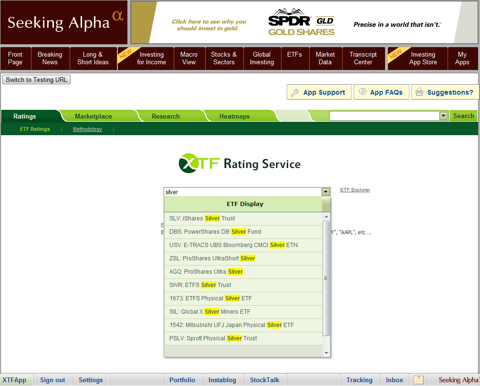Toggle the ETF search dropdown arrow
The height and width of the screenshot is (386, 480).
click(x=326, y=192)
